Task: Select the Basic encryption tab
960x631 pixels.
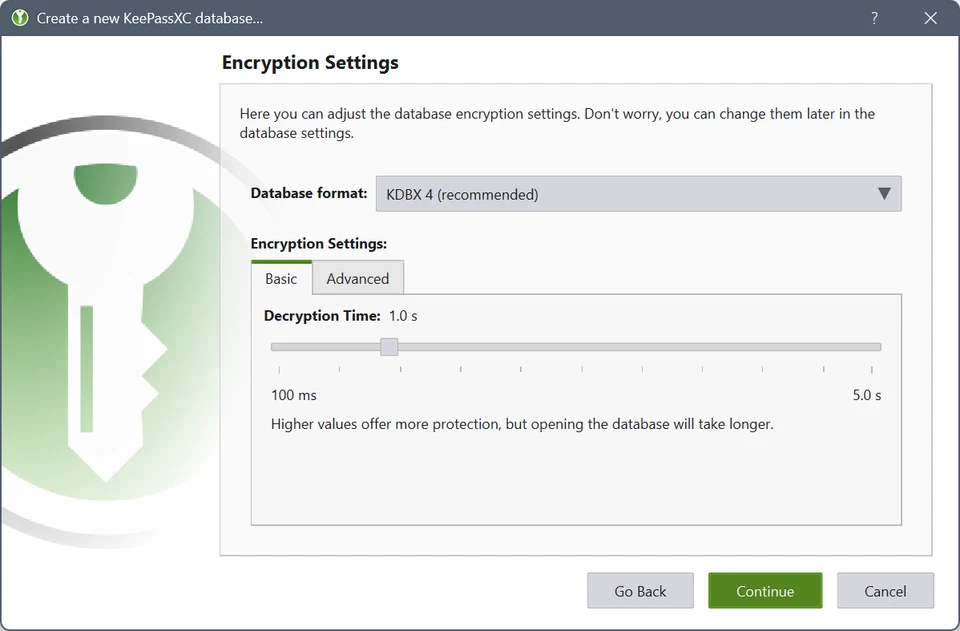Action: click(281, 279)
